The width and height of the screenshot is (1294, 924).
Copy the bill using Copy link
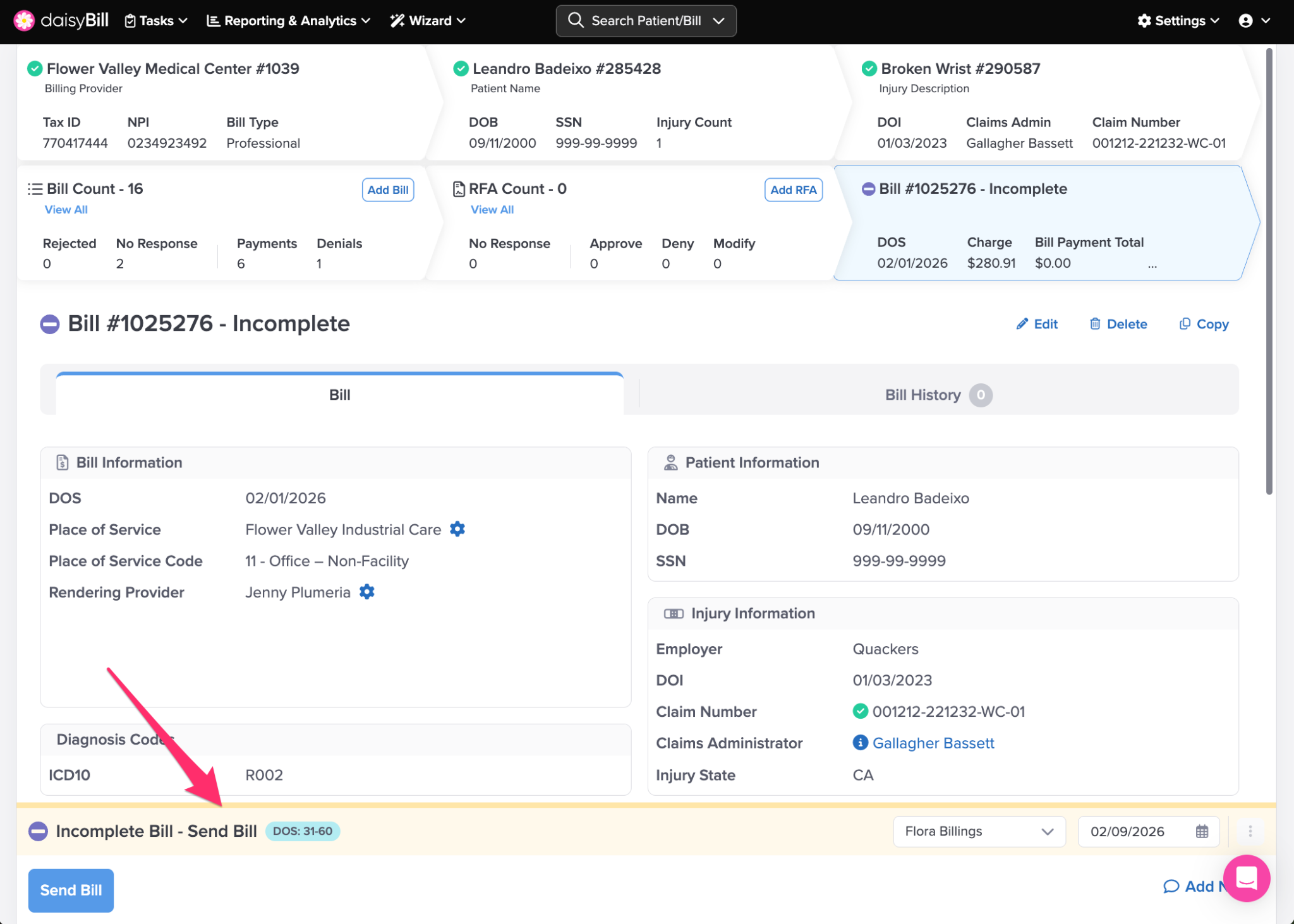point(1204,324)
